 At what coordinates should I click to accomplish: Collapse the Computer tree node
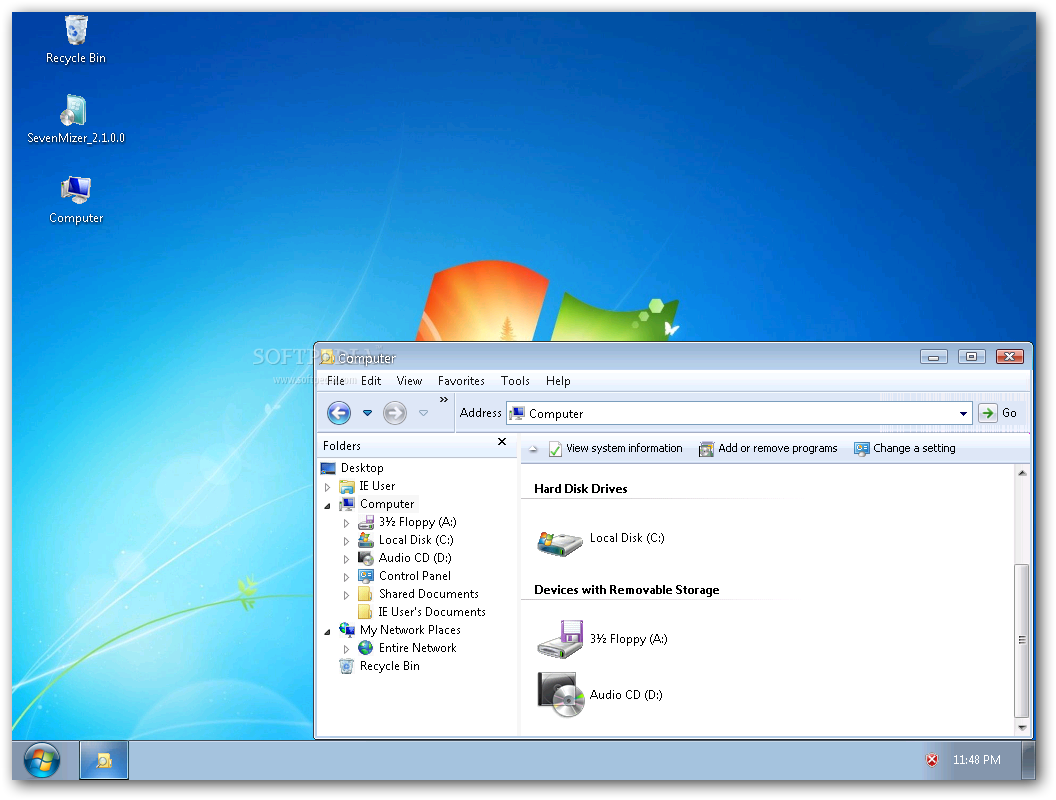327,505
